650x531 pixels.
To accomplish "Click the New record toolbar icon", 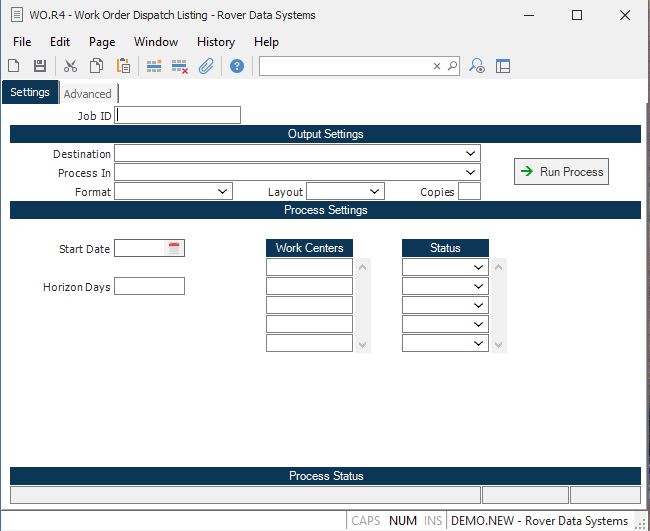I will click(14, 66).
